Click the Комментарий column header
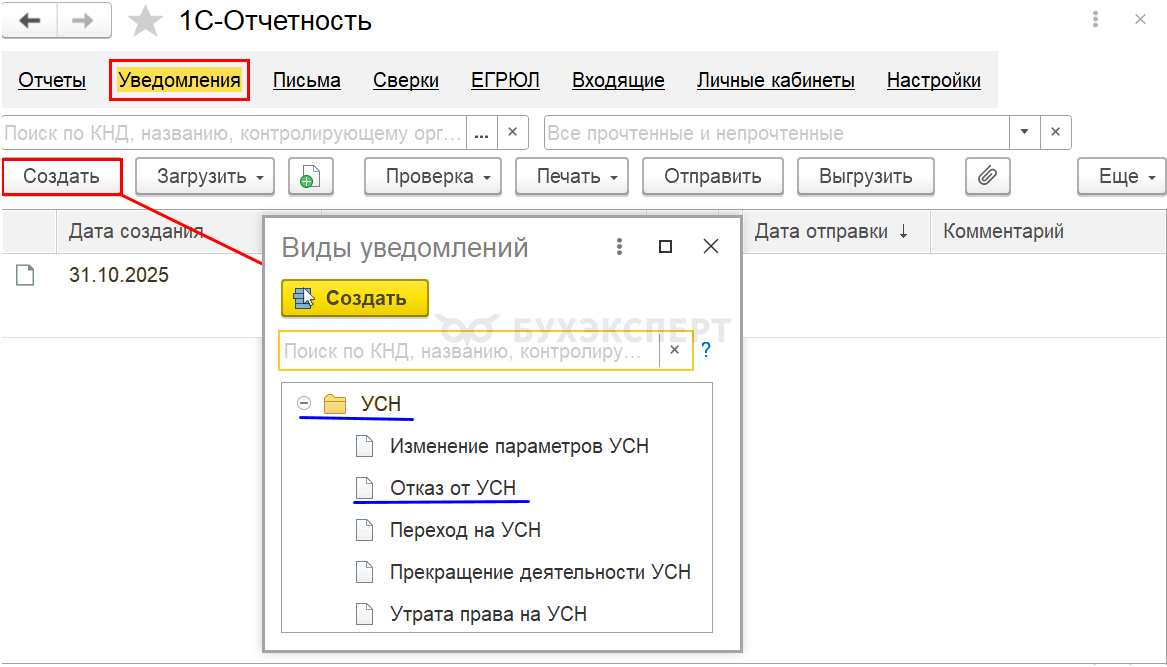This screenshot has width=1167, height=667. click(x=1048, y=232)
